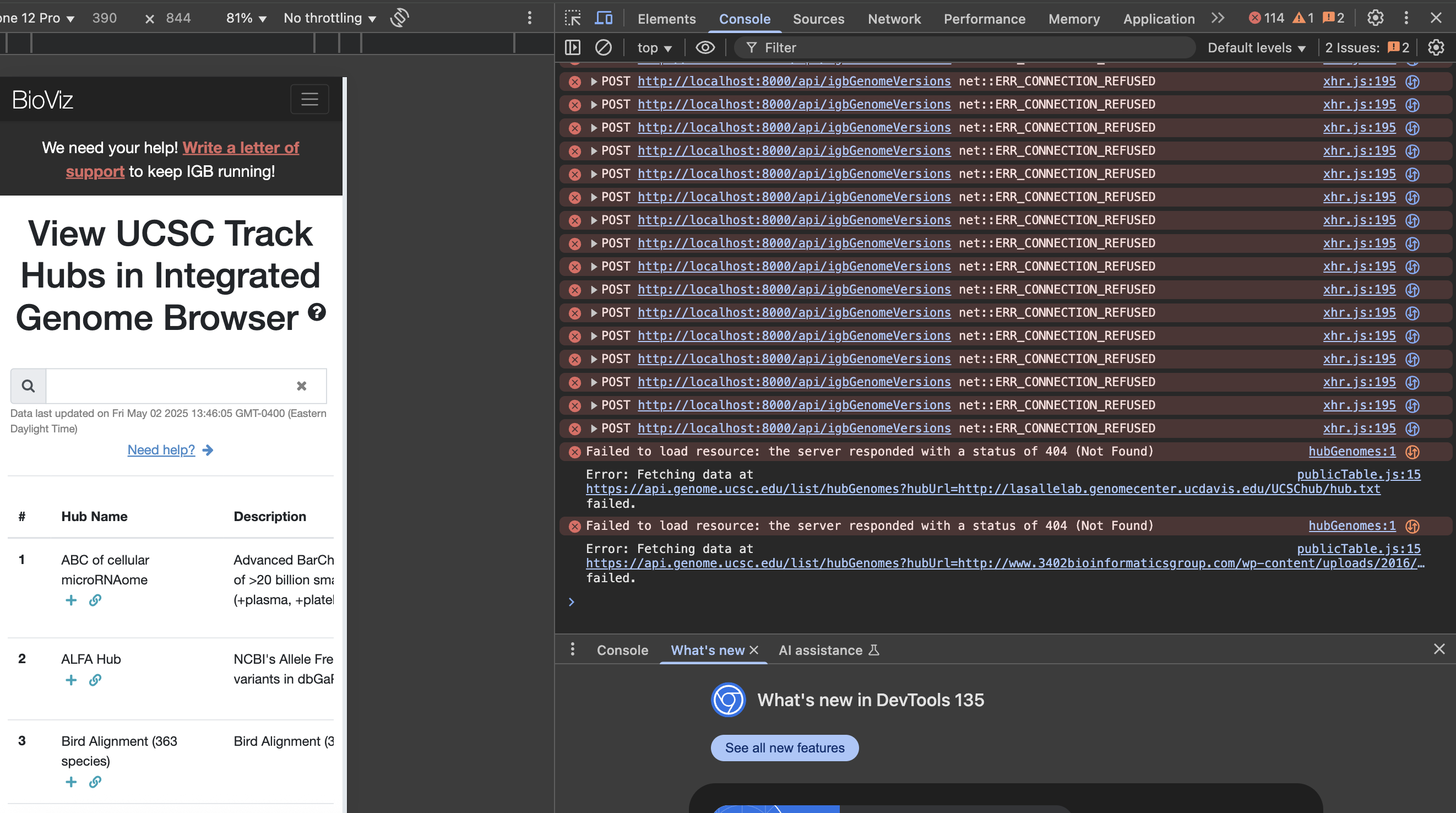Click the search magnifier icon

click(x=28, y=386)
